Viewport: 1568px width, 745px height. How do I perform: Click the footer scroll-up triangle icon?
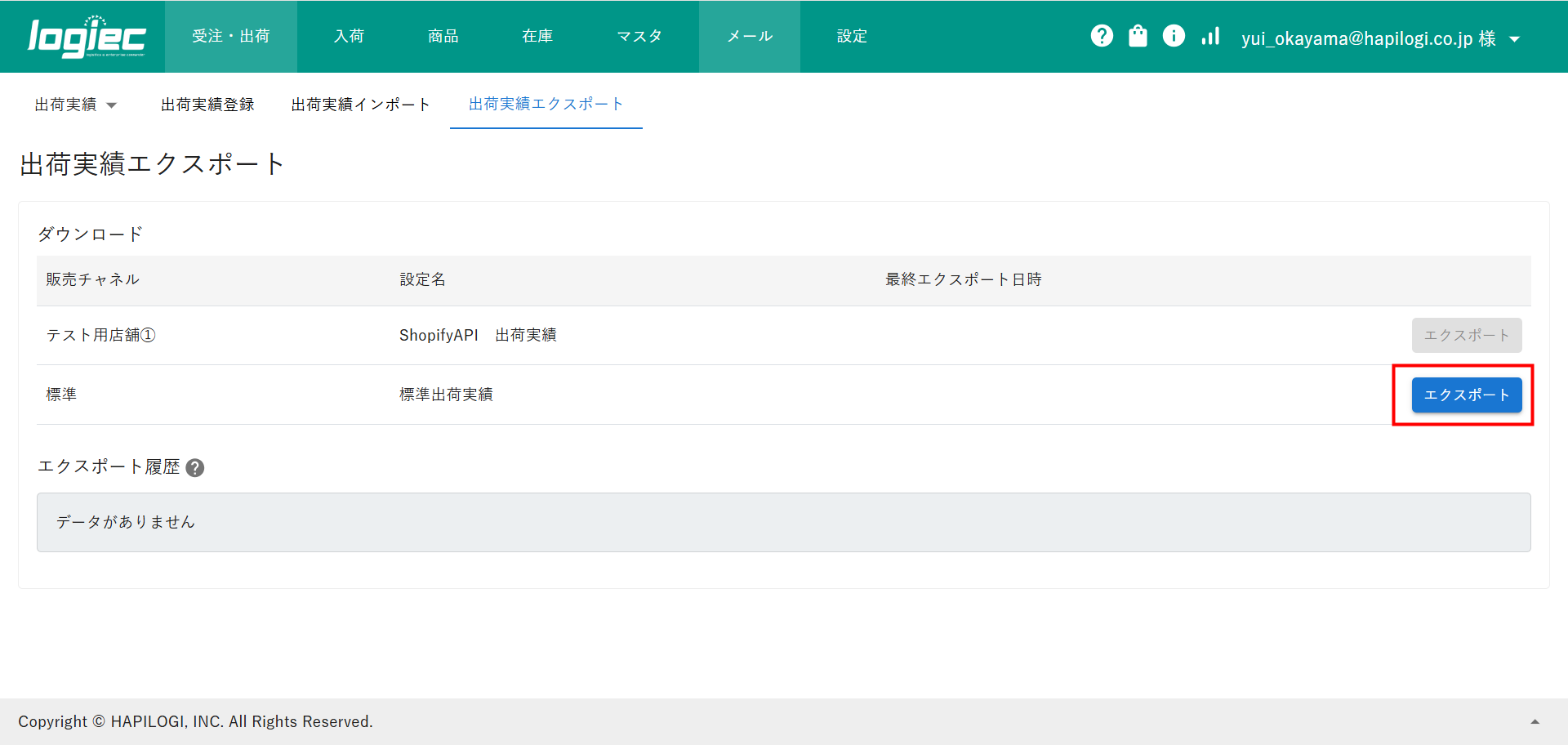click(1535, 721)
